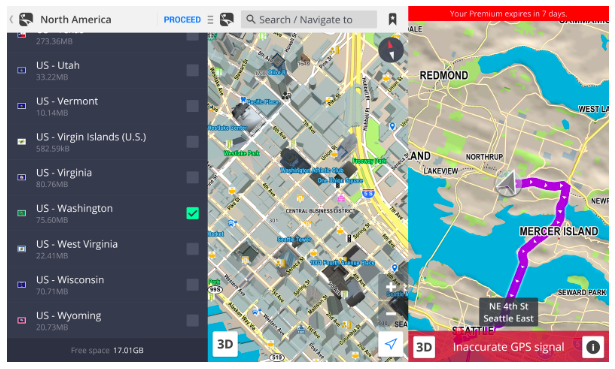Image resolution: width=615 pixels, height=369 pixels.
Task: Uncheck the US - Washington checkbox
Action: click(193, 213)
